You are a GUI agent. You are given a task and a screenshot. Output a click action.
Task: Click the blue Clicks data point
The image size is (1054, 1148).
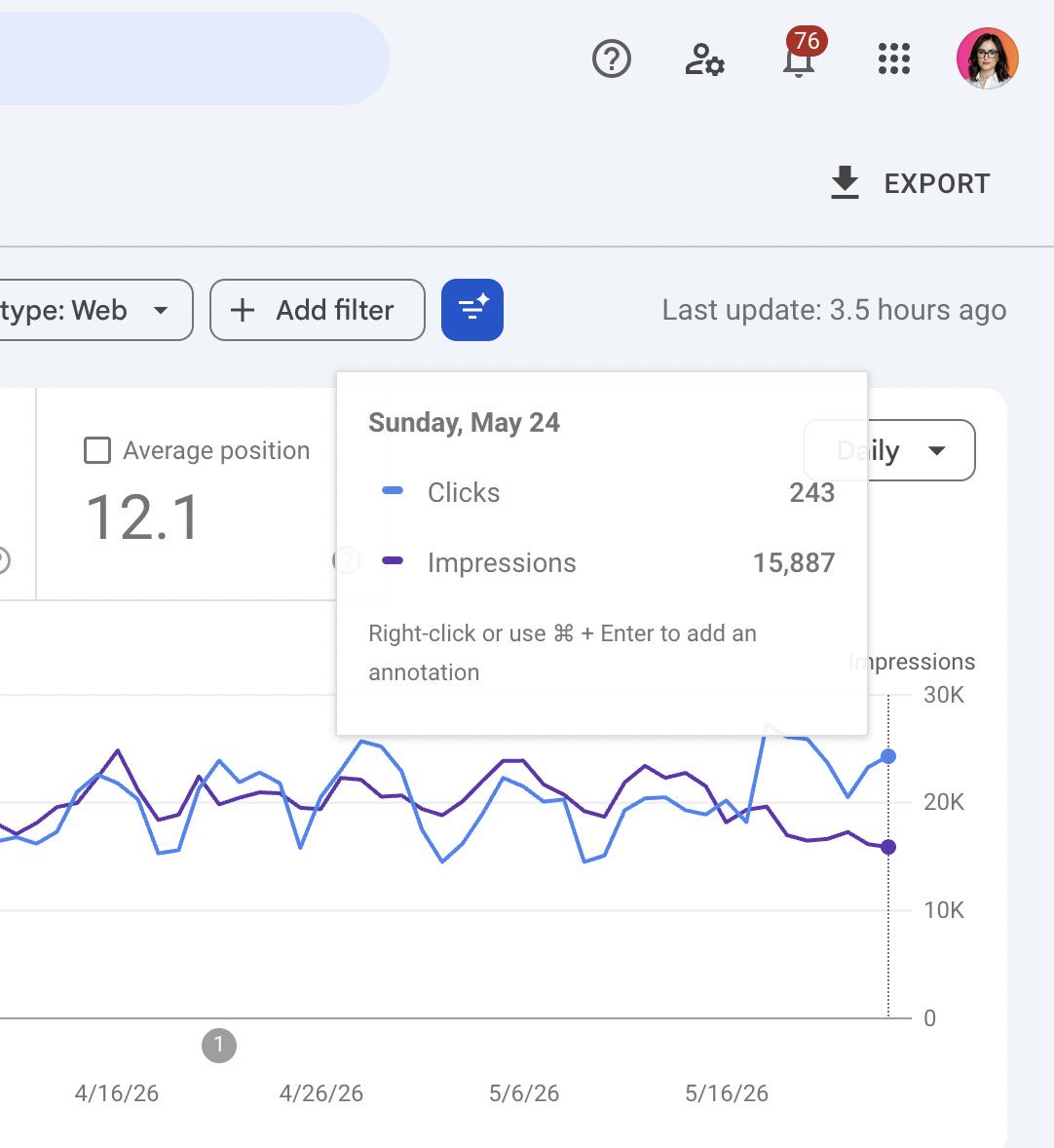(x=887, y=756)
